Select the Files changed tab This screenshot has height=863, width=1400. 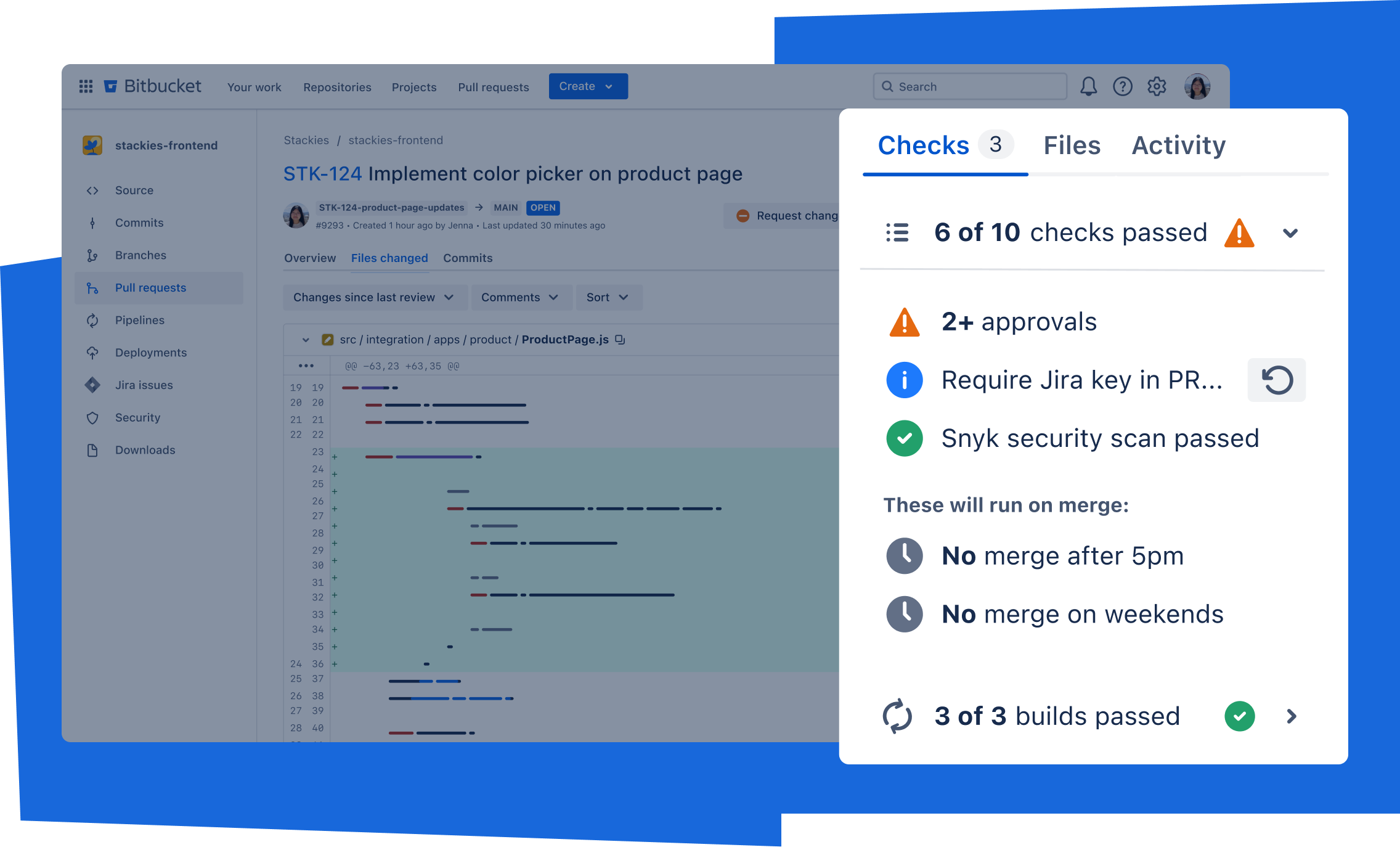click(x=389, y=258)
